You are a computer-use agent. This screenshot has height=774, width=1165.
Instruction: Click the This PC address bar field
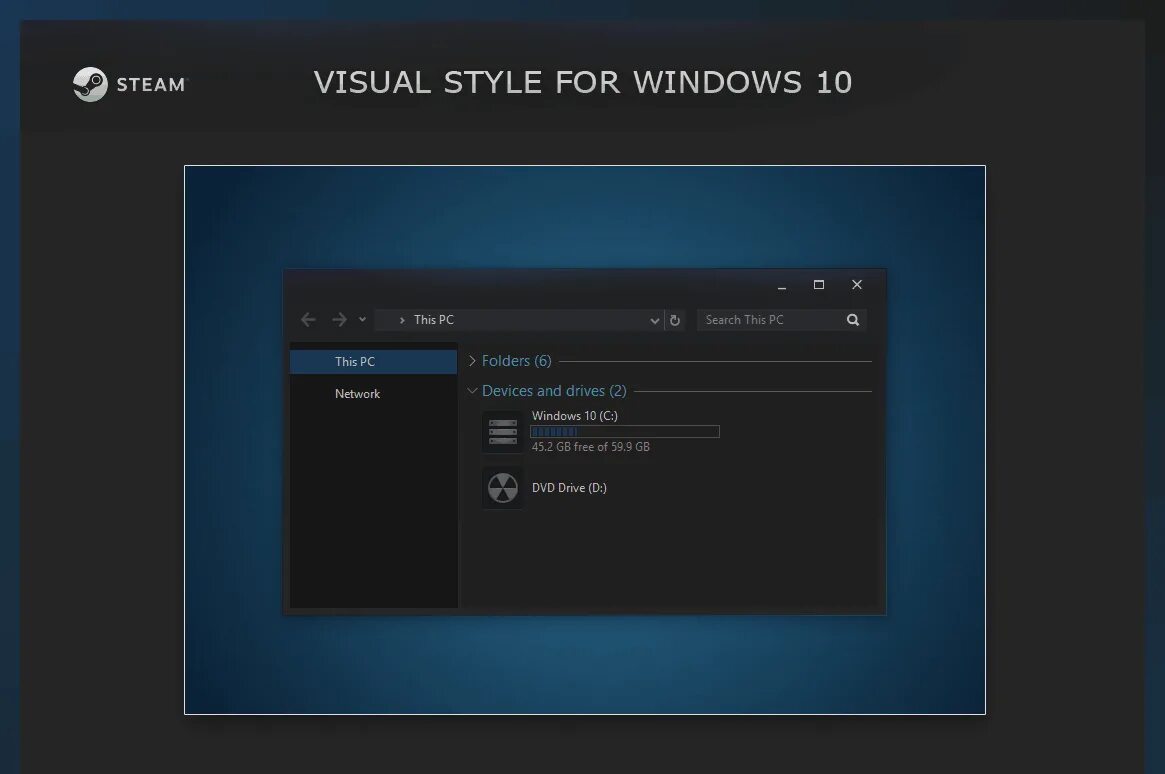pos(518,319)
